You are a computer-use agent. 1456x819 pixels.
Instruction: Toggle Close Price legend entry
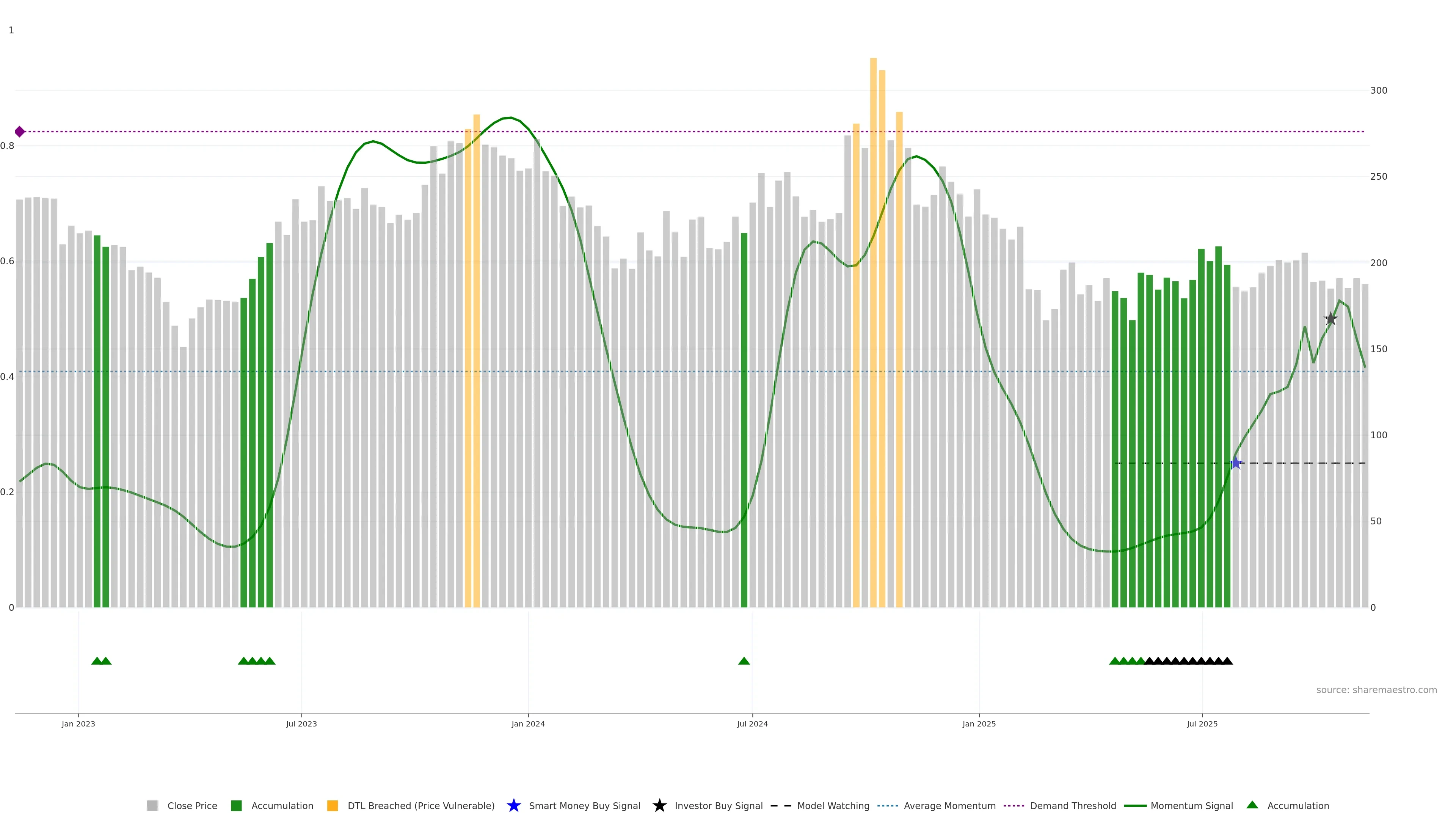click(x=191, y=805)
